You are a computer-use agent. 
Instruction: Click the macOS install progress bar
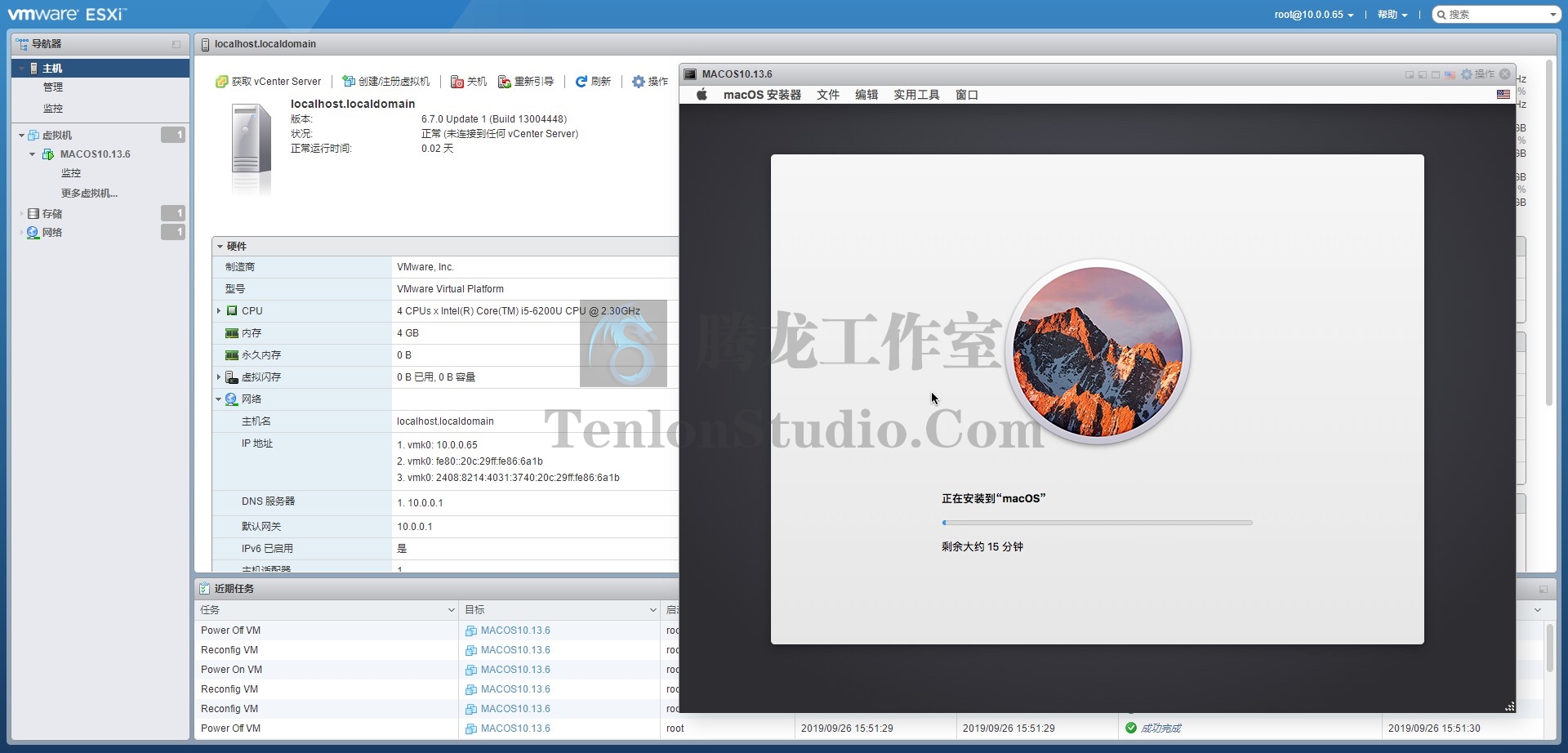(1097, 523)
